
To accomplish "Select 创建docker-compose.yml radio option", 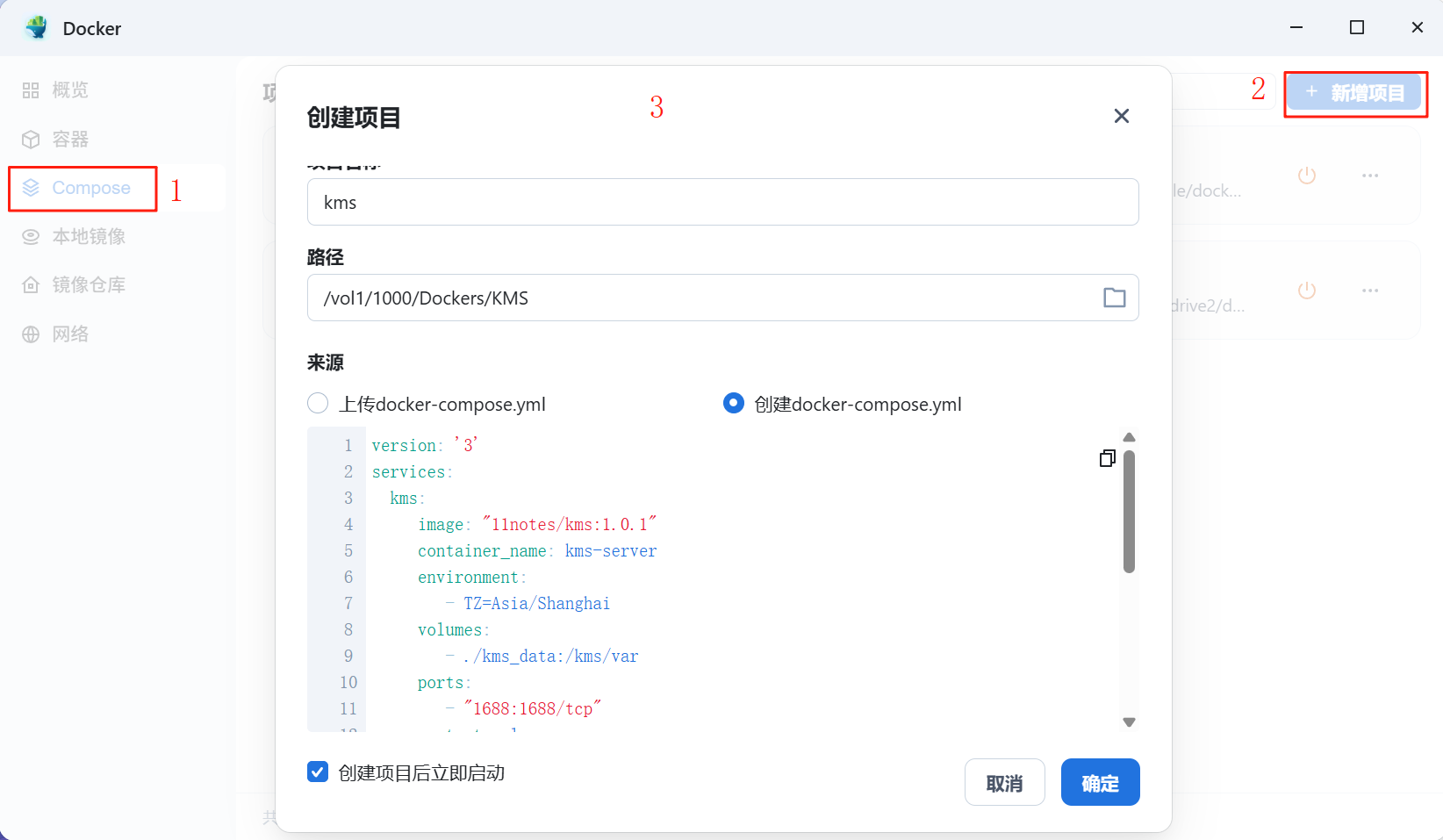I will [734, 404].
